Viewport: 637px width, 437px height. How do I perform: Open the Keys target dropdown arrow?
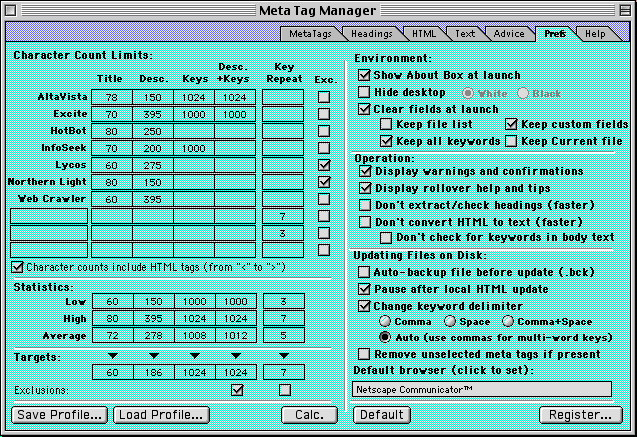[x=195, y=356]
